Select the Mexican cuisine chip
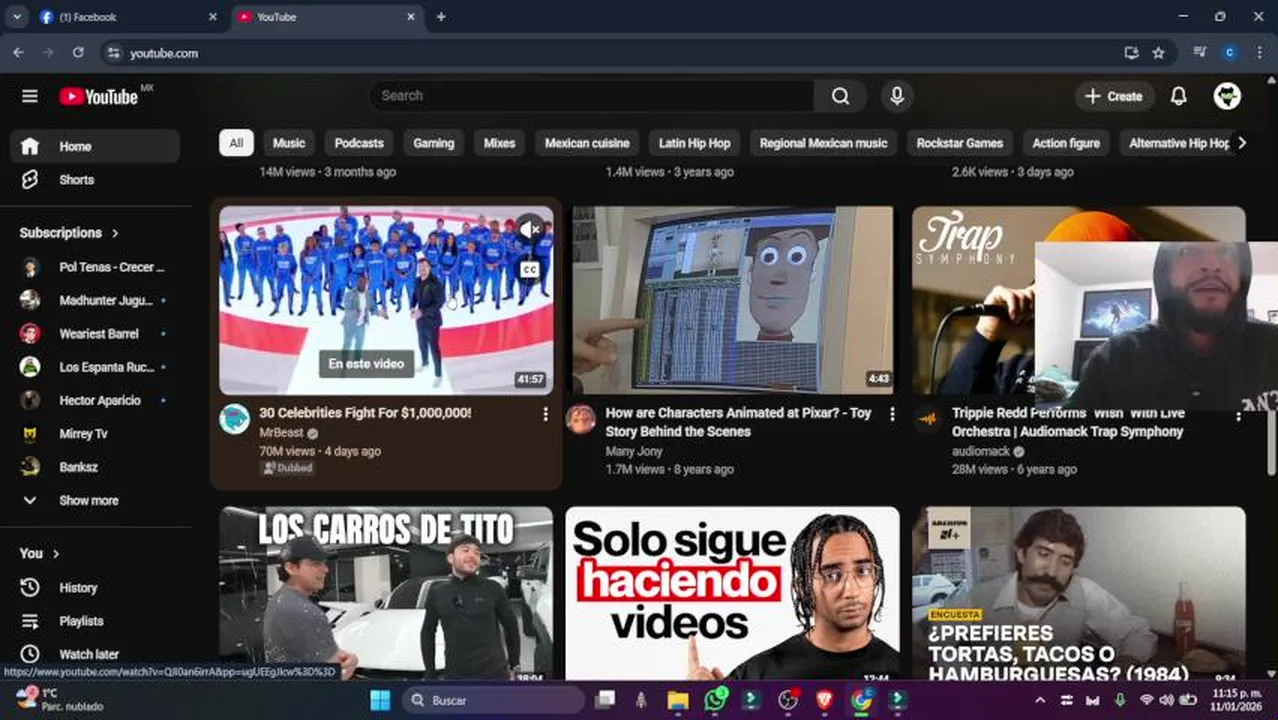This screenshot has height=720, width=1278. pyautogui.click(x=587, y=143)
